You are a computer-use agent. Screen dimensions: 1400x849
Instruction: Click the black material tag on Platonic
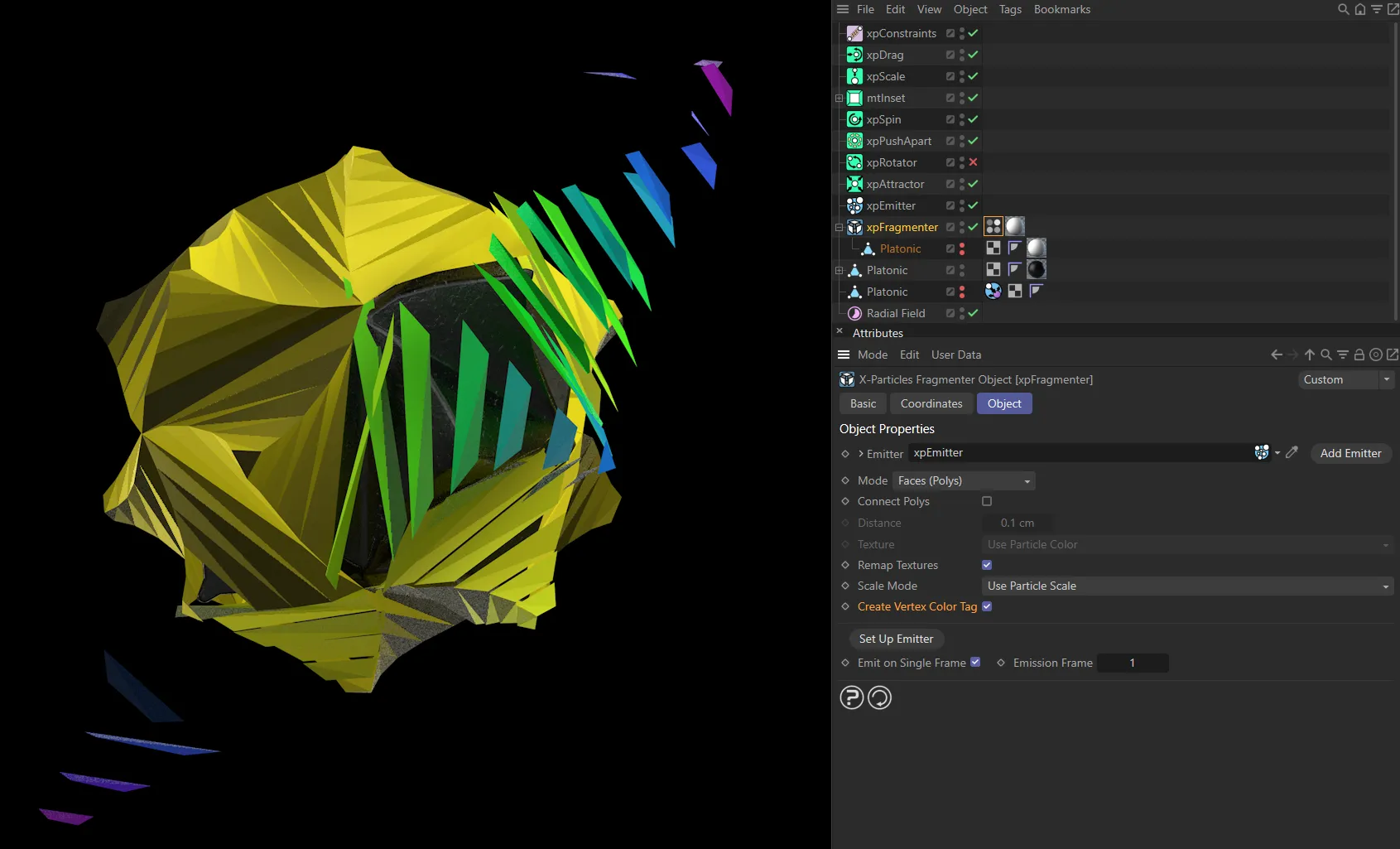pos(1036,269)
